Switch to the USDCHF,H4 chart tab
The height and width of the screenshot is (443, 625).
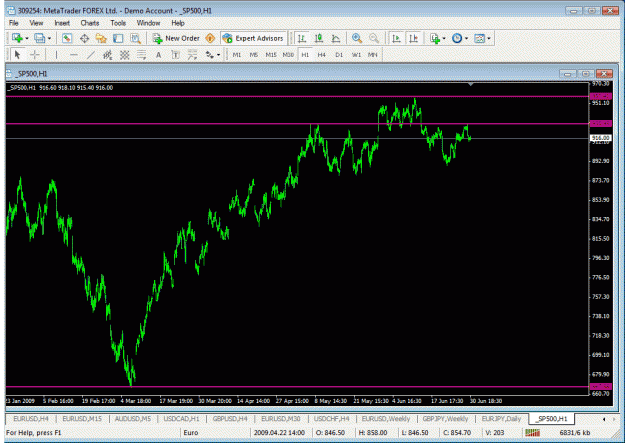tap(332, 419)
